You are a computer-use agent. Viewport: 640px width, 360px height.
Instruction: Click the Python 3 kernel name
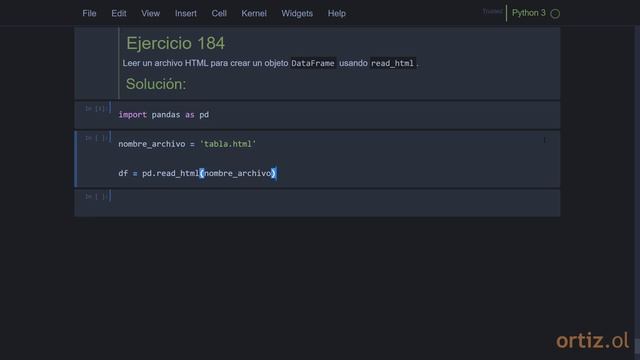[x=529, y=13]
